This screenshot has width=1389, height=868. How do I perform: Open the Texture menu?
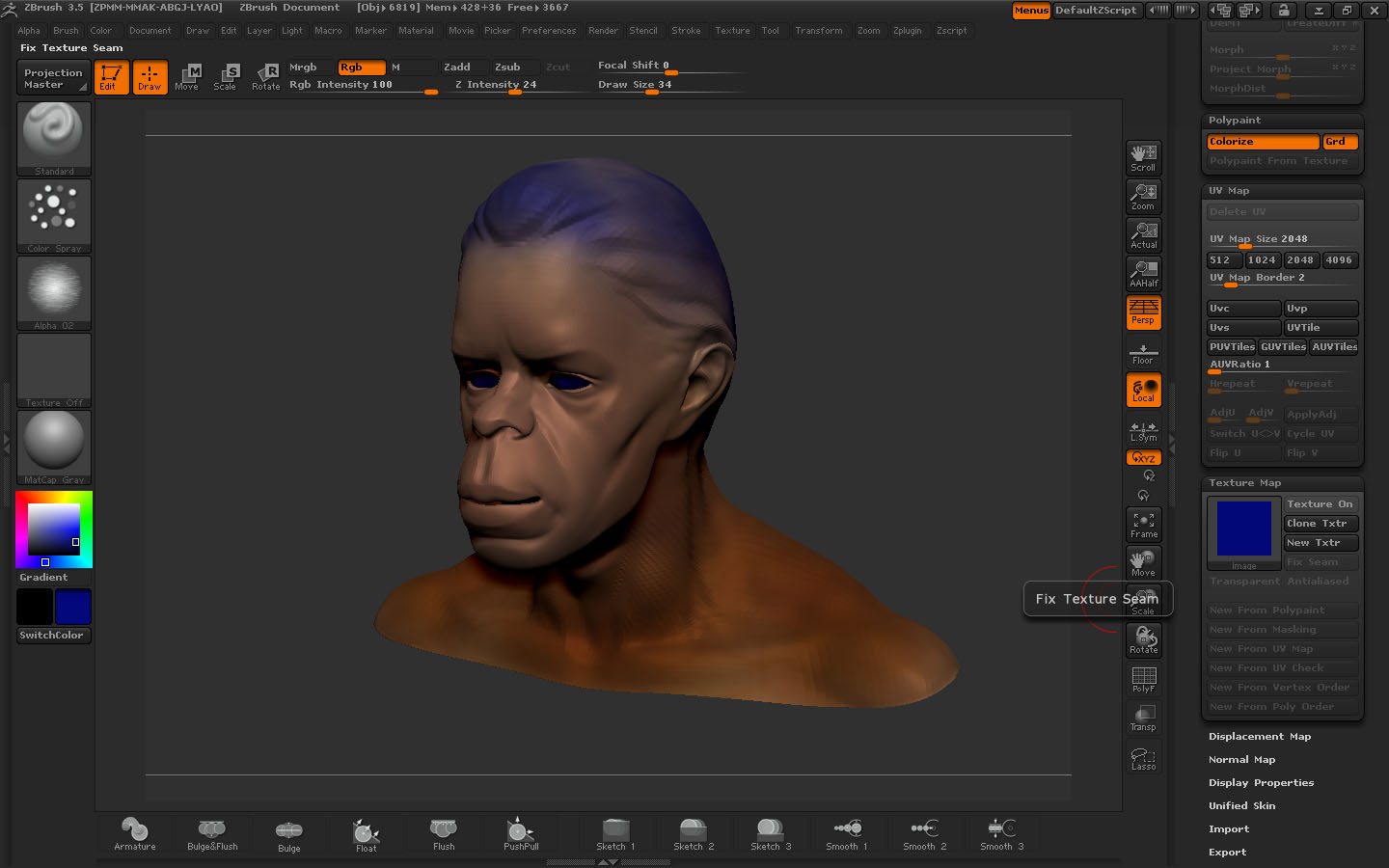pos(732,31)
